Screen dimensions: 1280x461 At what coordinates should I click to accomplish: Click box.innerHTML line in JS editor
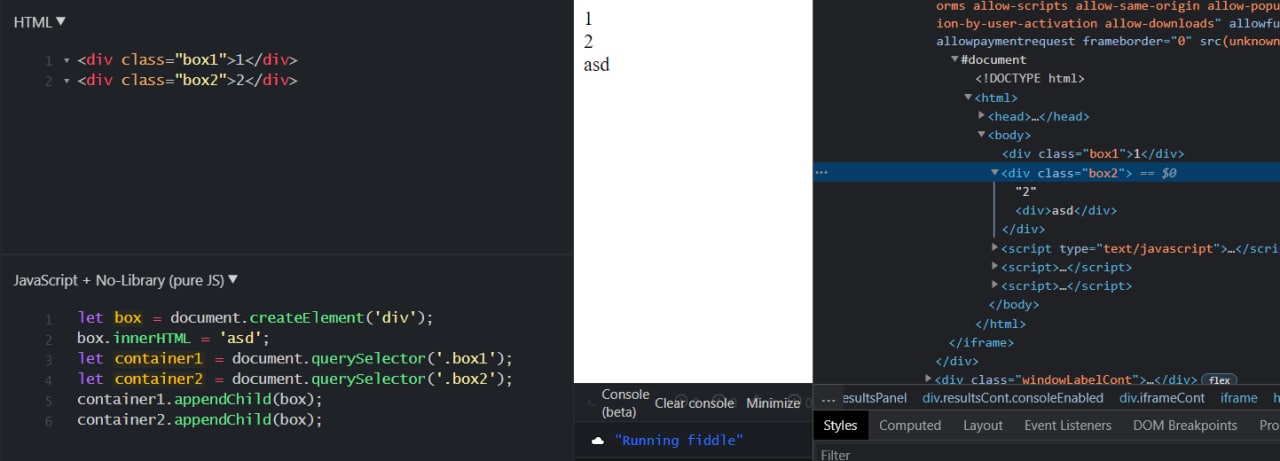173,338
